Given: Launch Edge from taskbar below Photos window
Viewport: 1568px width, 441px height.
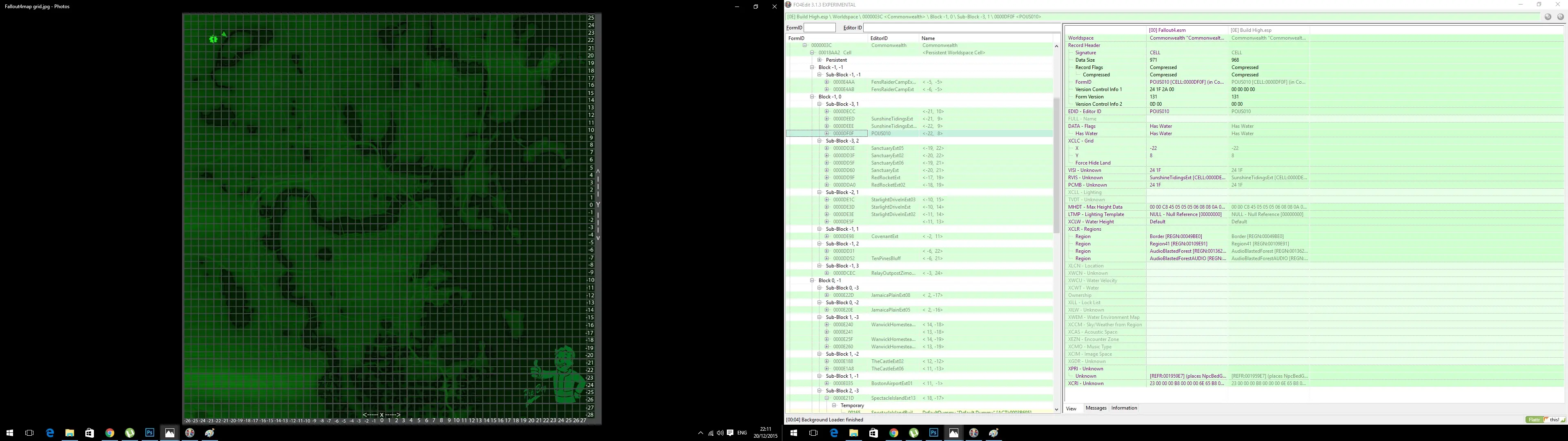Looking at the screenshot, I should pos(50,433).
